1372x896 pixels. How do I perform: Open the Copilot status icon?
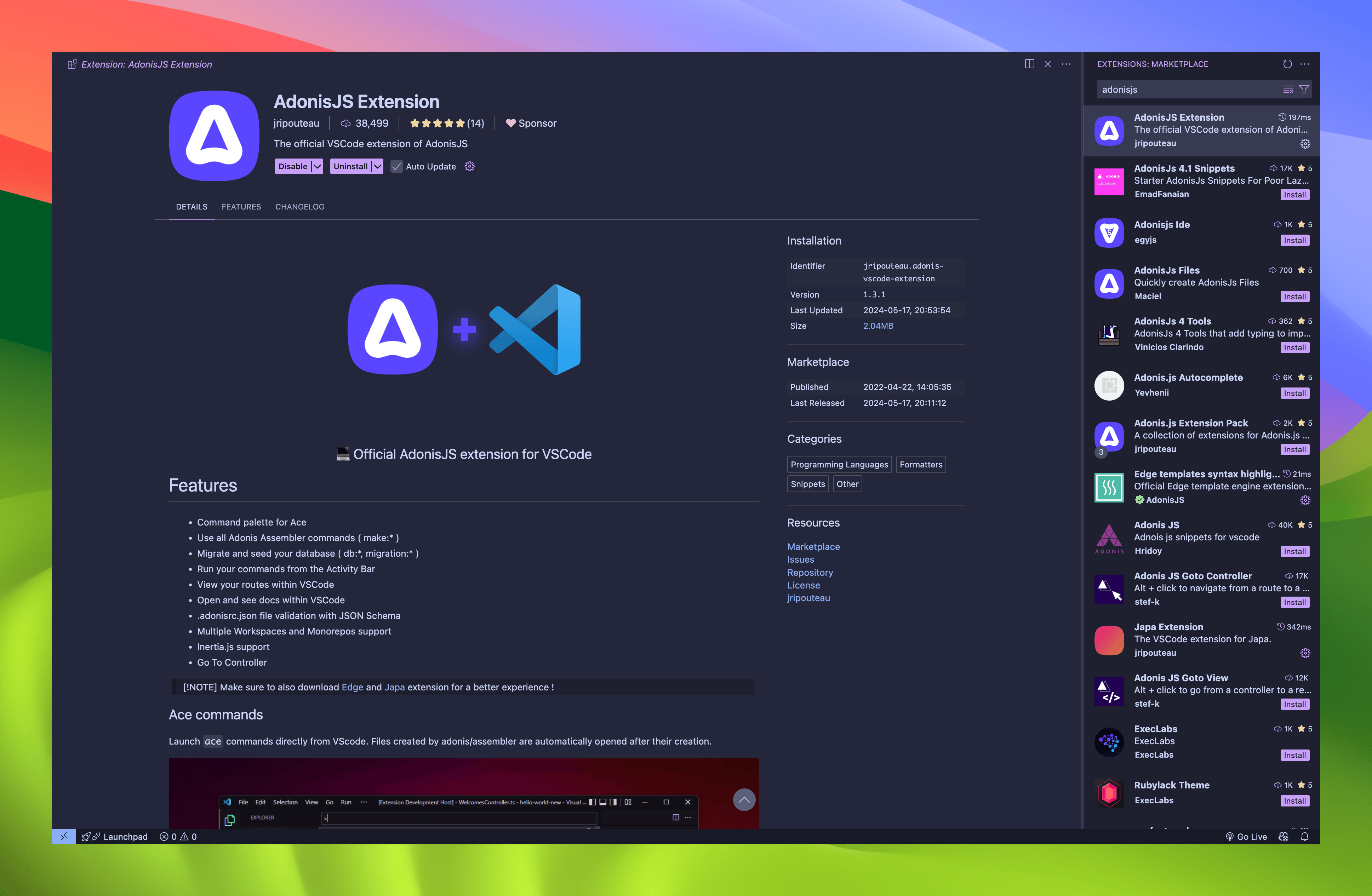(x=1284, y=837)
